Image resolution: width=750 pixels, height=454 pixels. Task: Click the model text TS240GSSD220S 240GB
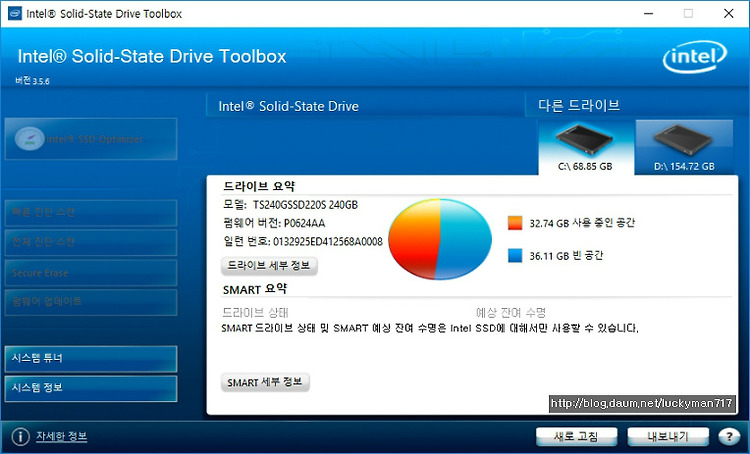click(x=305, y=205)
